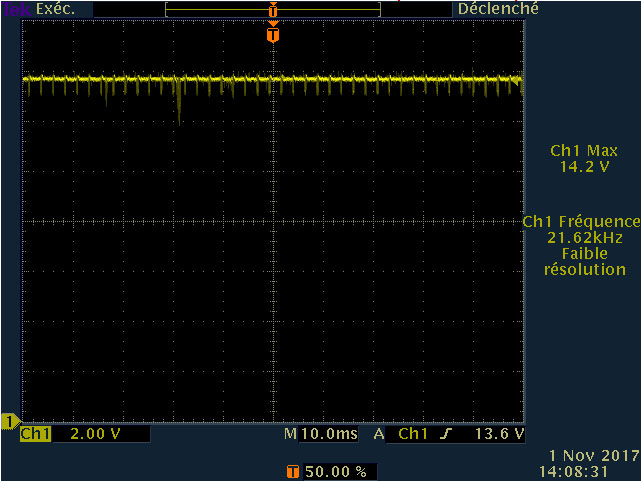Click the Ch1 Max measurement label
The width and height of the screenshot is (642, 483).
pos(584,151)
